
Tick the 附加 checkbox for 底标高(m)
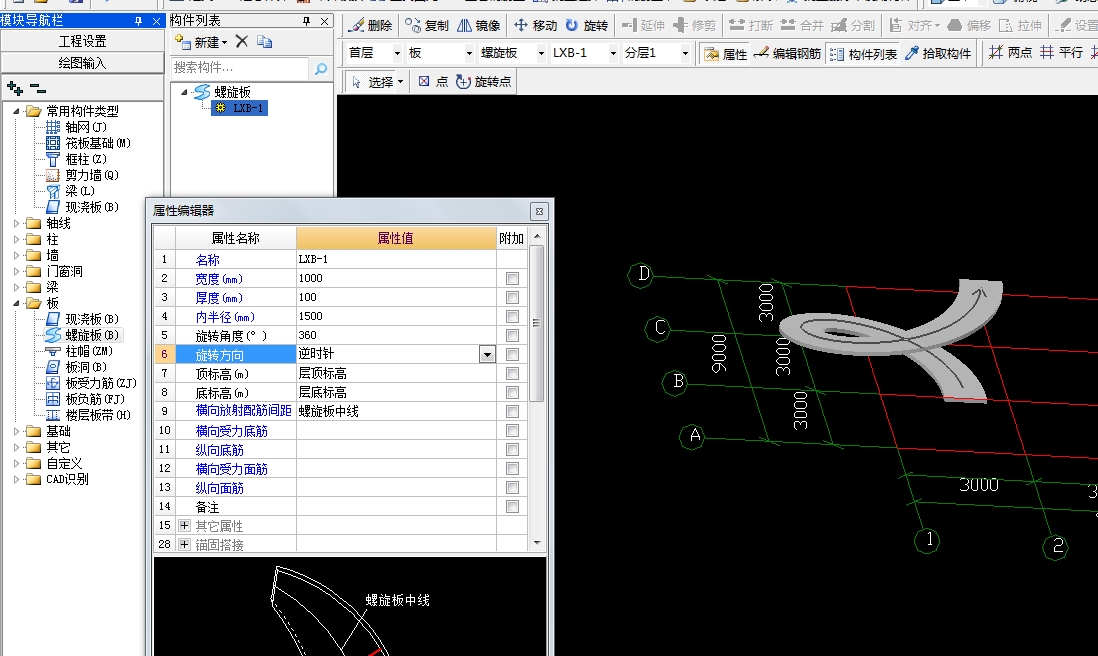click(x=513, y=392)
